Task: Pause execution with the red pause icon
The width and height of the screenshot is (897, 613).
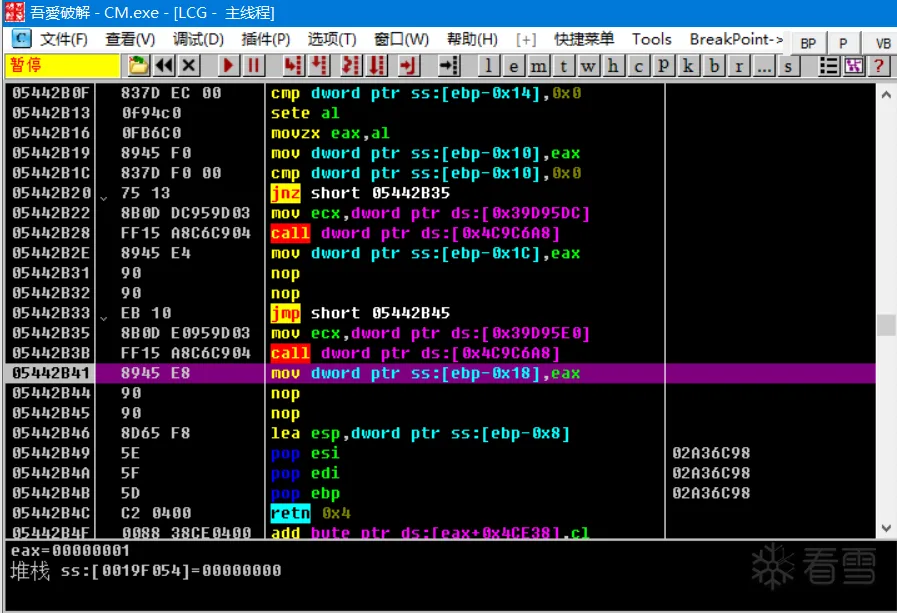Action: pyautogui.click(x=253, y=65)
